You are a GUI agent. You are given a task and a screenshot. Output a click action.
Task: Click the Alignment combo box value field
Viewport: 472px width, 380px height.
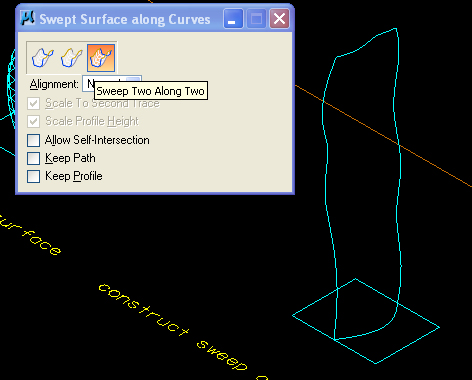pos(112,83)
